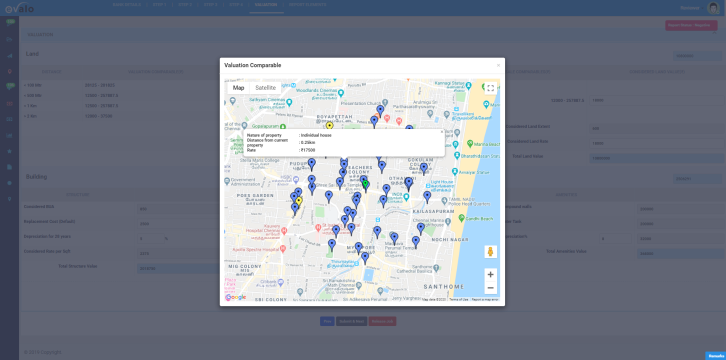Click the red location pin sidebar icon
Screen dimensions: 726x360
point(9,71)
